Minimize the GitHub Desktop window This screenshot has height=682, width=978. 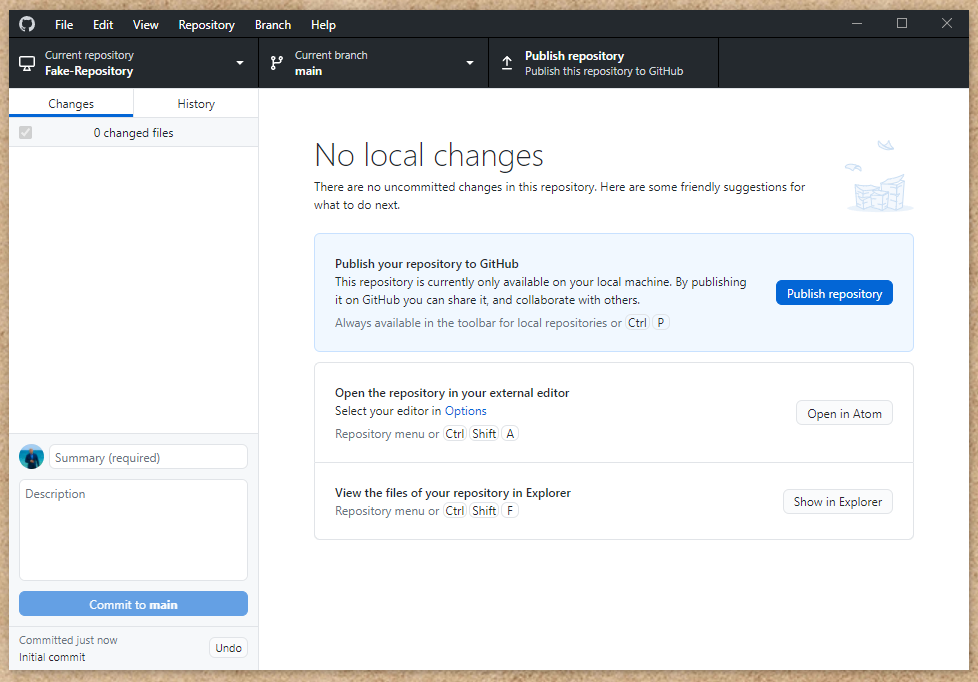[857, 24]
